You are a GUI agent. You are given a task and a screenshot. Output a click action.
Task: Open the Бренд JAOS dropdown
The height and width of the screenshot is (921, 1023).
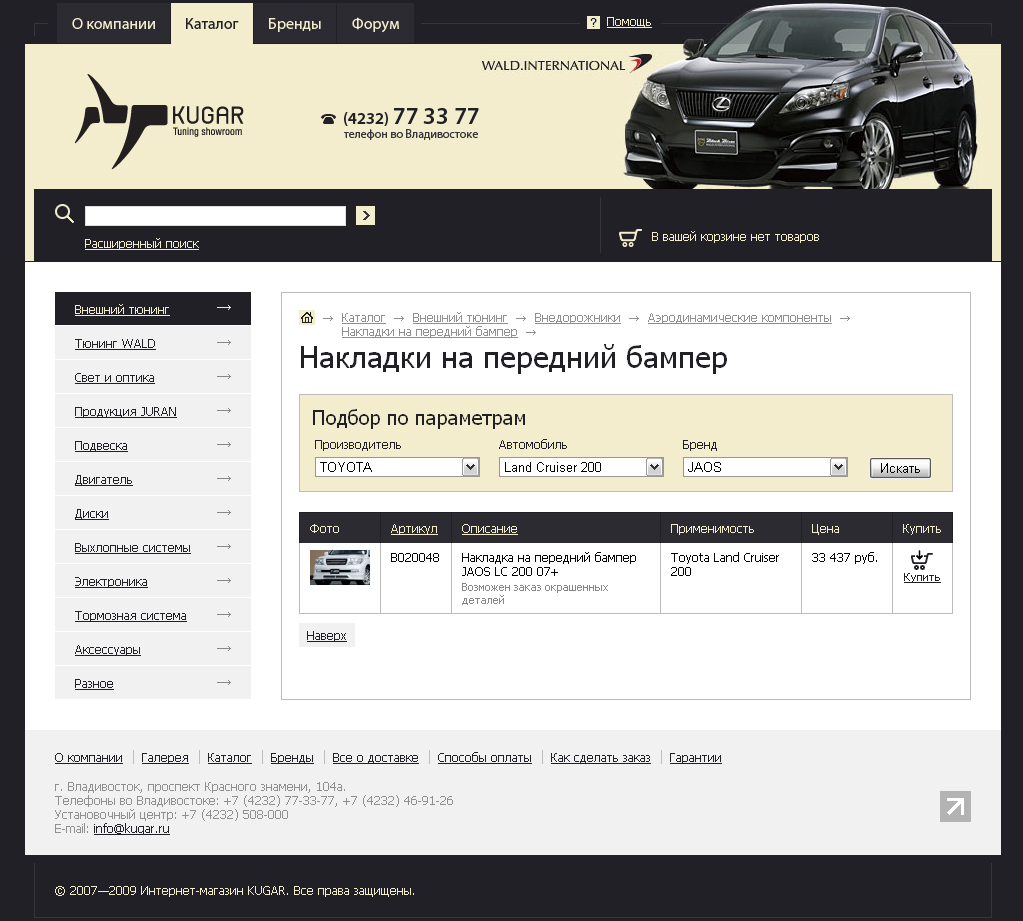pos(765,467)
